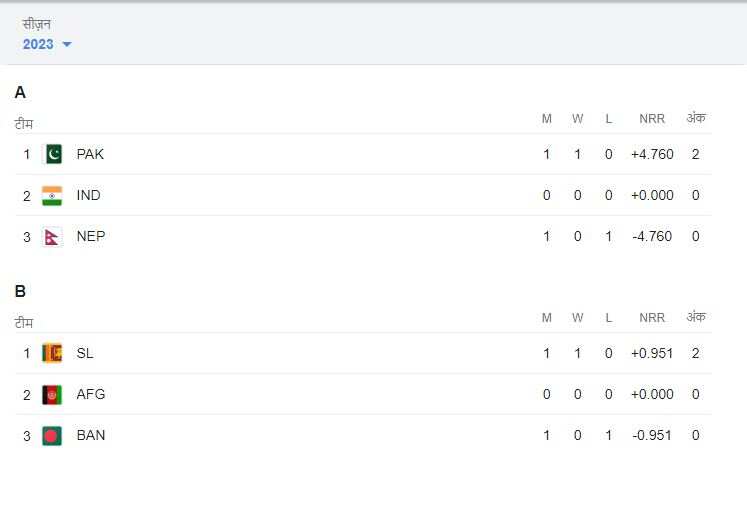The height and width of the screenshot is (521, 747).
Task: Click the NRR column header in Group A
Action: (652, 119)
